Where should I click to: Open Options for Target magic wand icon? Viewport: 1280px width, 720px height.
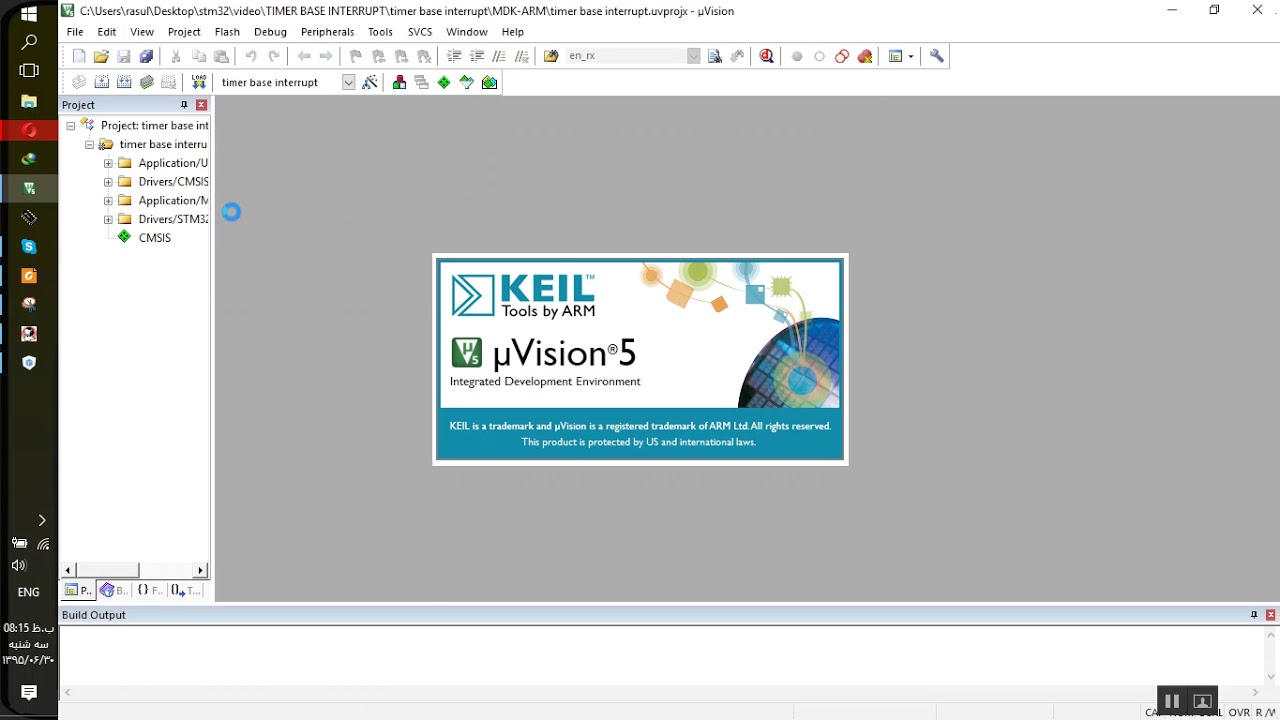click(x=370, y=83)
